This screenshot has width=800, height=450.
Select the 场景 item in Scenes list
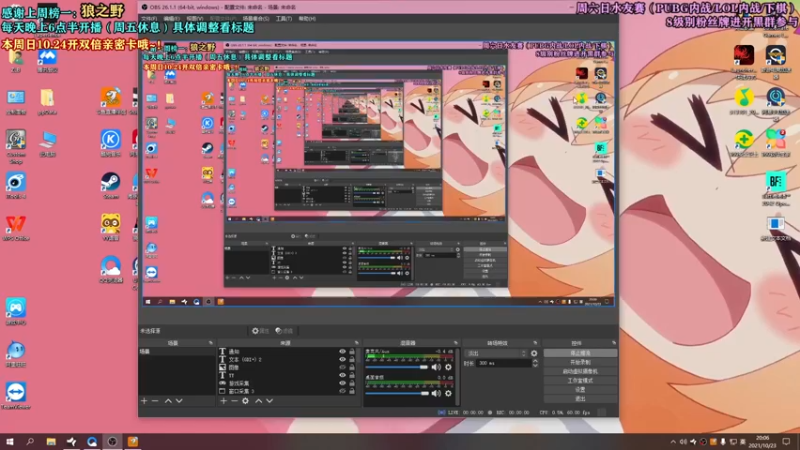(x=177, y=352)
